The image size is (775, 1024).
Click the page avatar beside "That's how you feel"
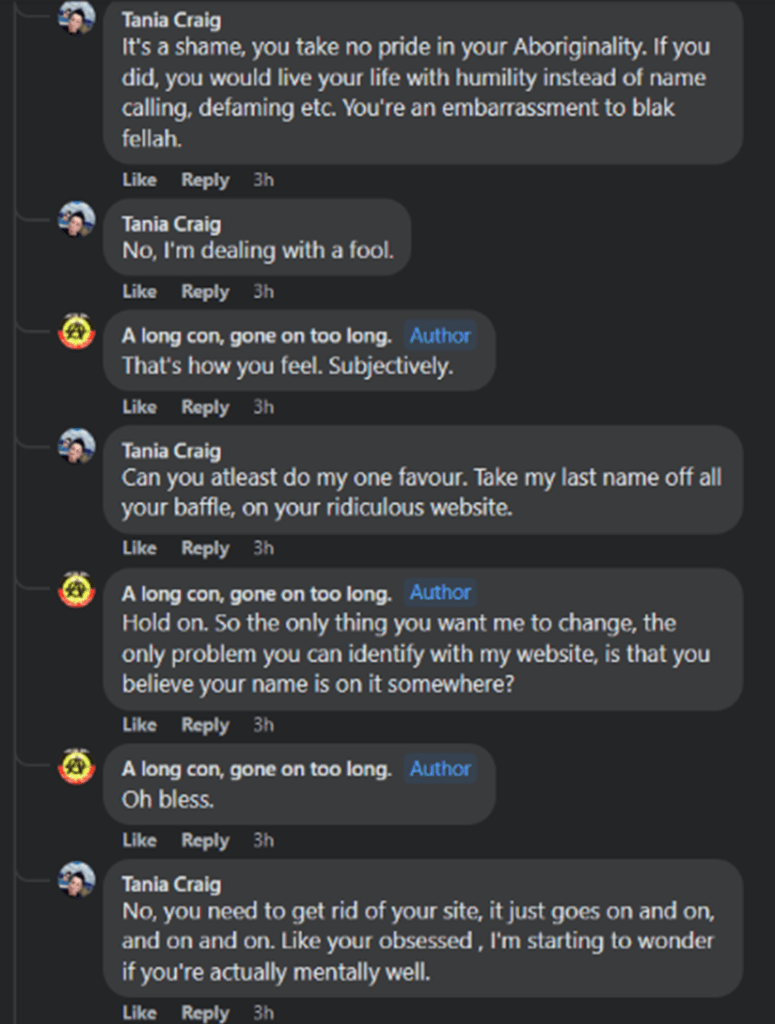click(77, 332)
